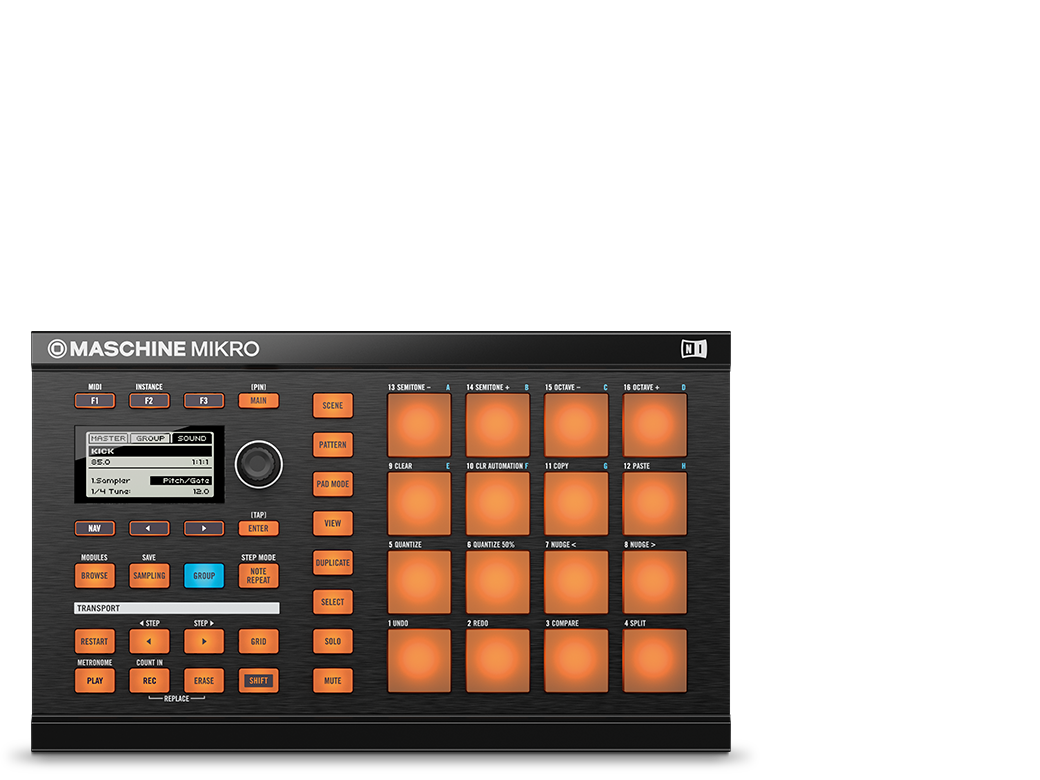Select GROUP tab on display
The height and width of the screenshot is (780, 1040).
(151, 438)
